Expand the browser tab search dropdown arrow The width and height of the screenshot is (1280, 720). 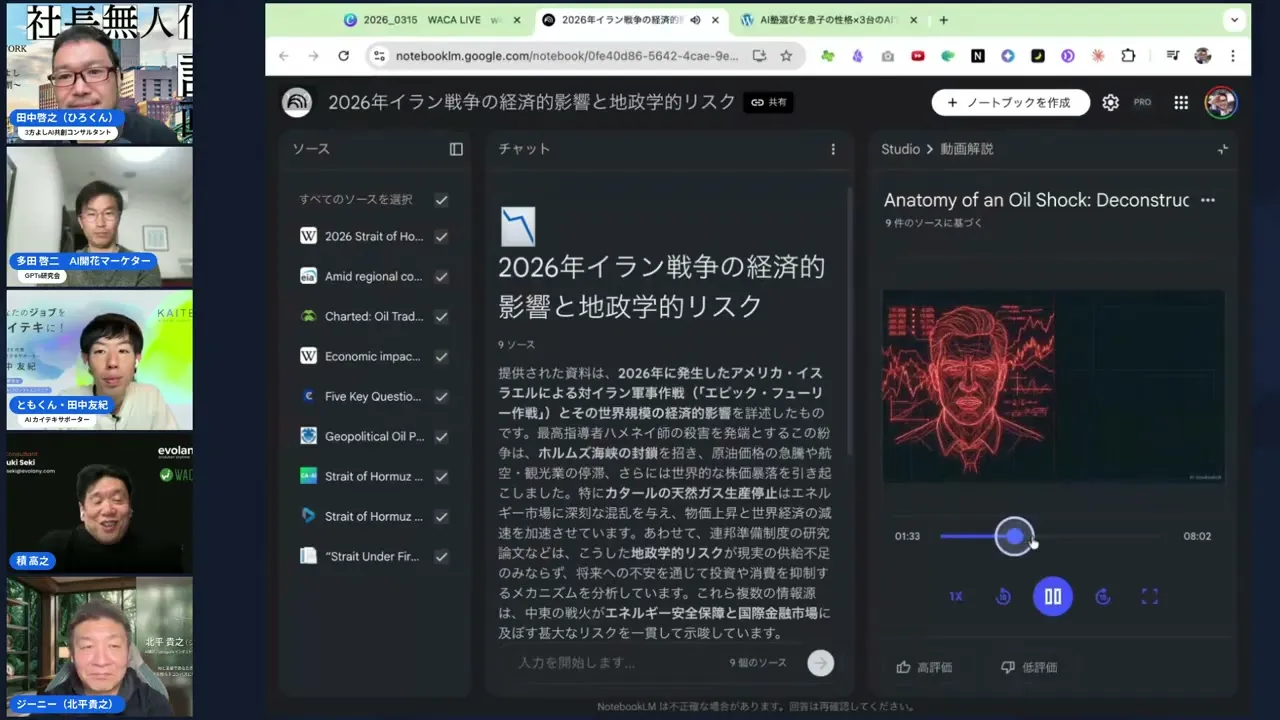[x=1234, y=20]
